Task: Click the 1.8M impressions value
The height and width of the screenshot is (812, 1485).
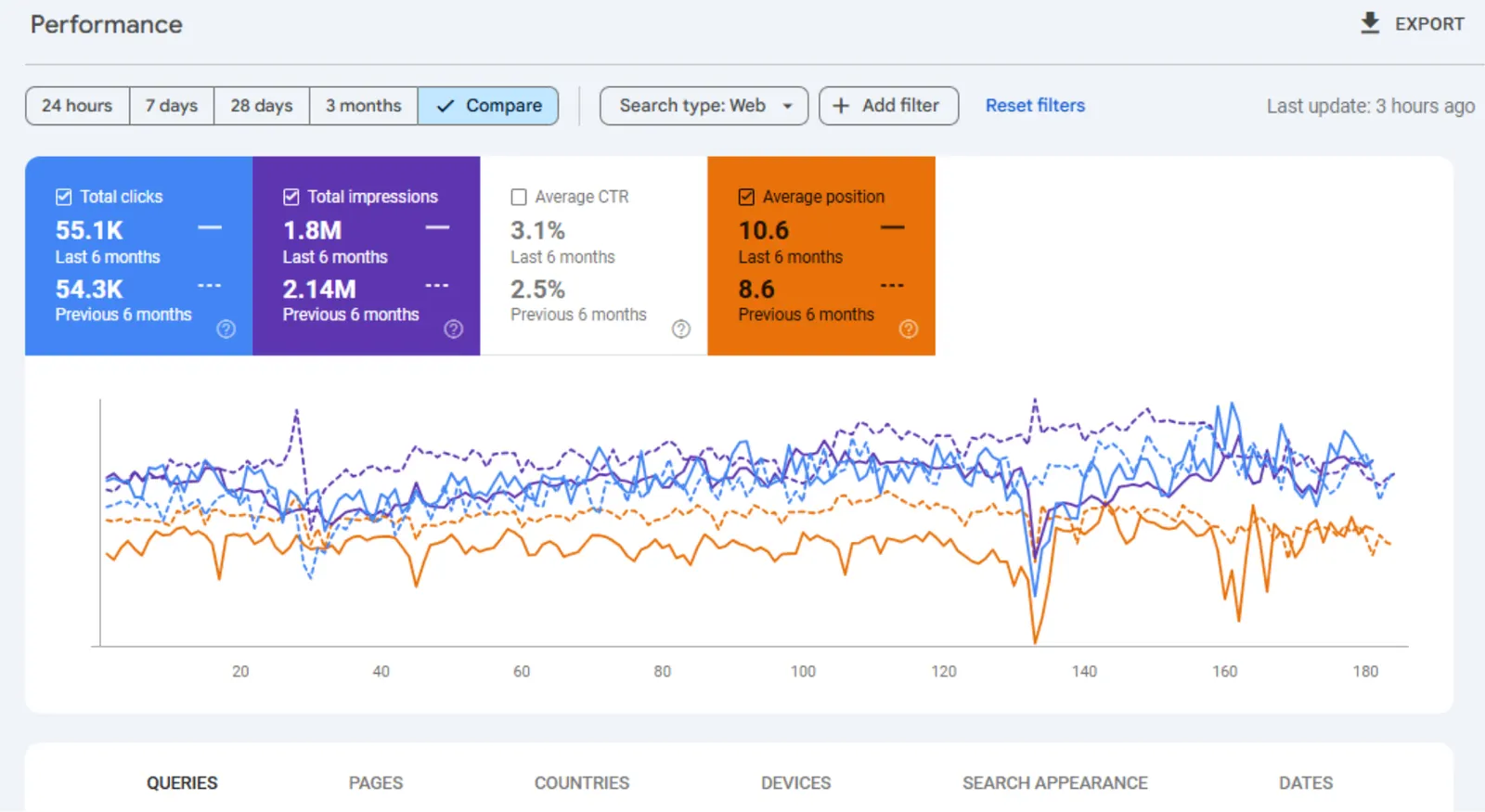Action: click(x=313, y=230)
